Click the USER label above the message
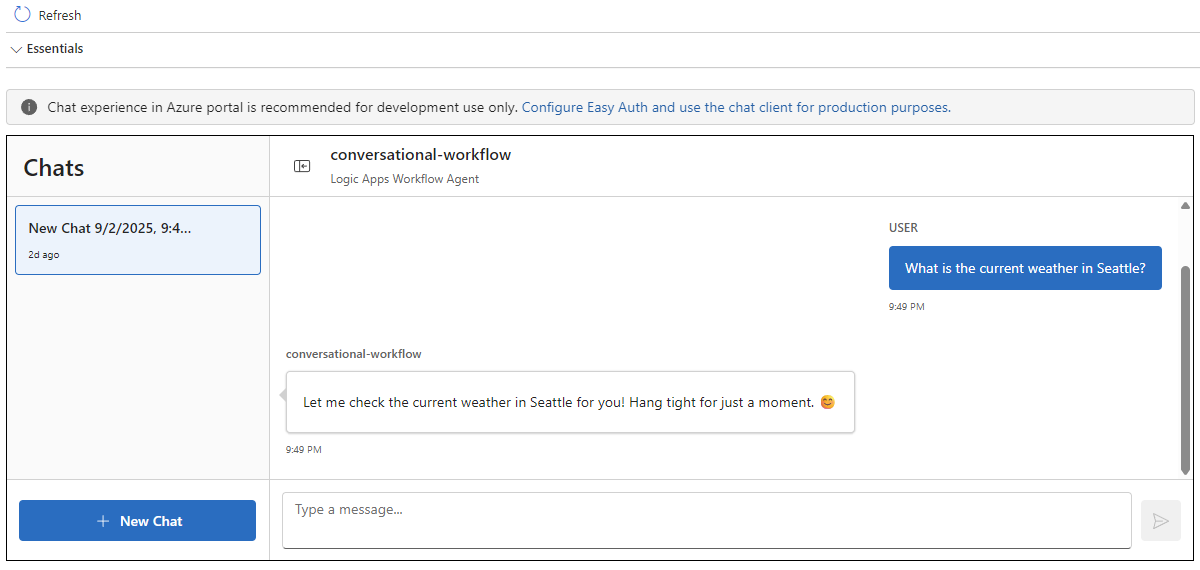The height and width of the screenshot is (570, 1200). tap(903, 228)
